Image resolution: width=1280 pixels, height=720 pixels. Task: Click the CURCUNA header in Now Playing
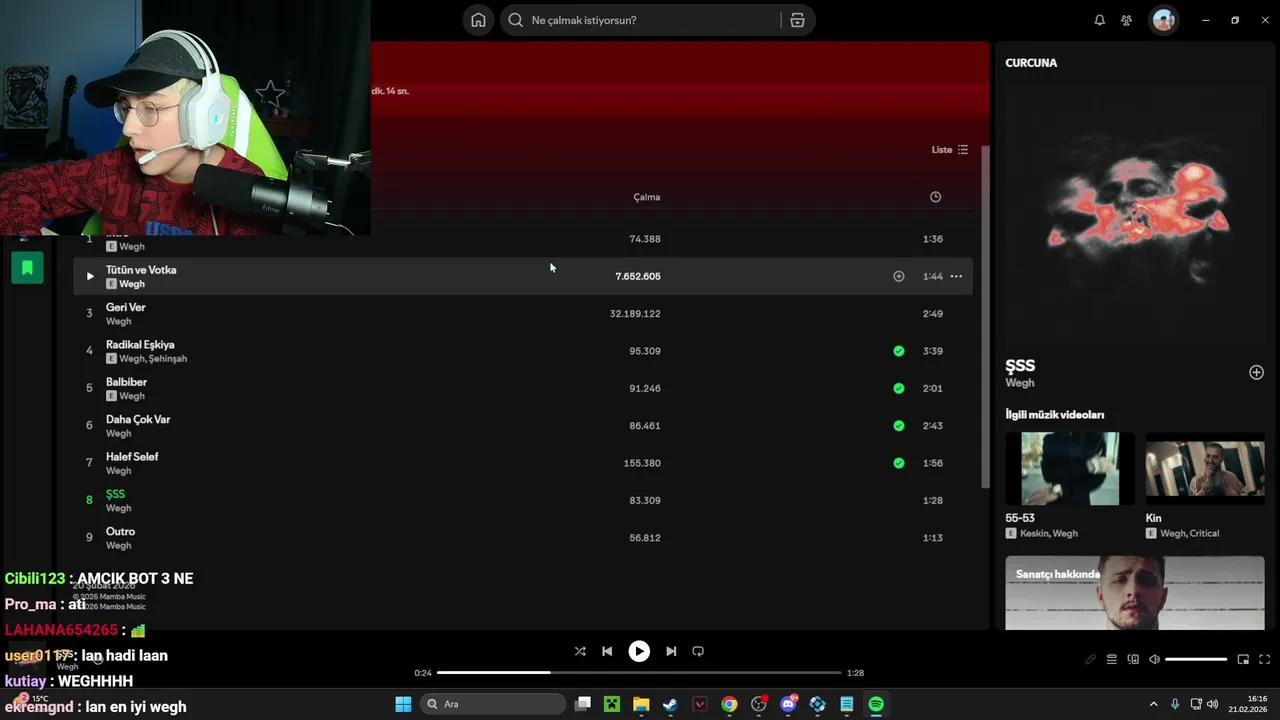coord(1031,63)
